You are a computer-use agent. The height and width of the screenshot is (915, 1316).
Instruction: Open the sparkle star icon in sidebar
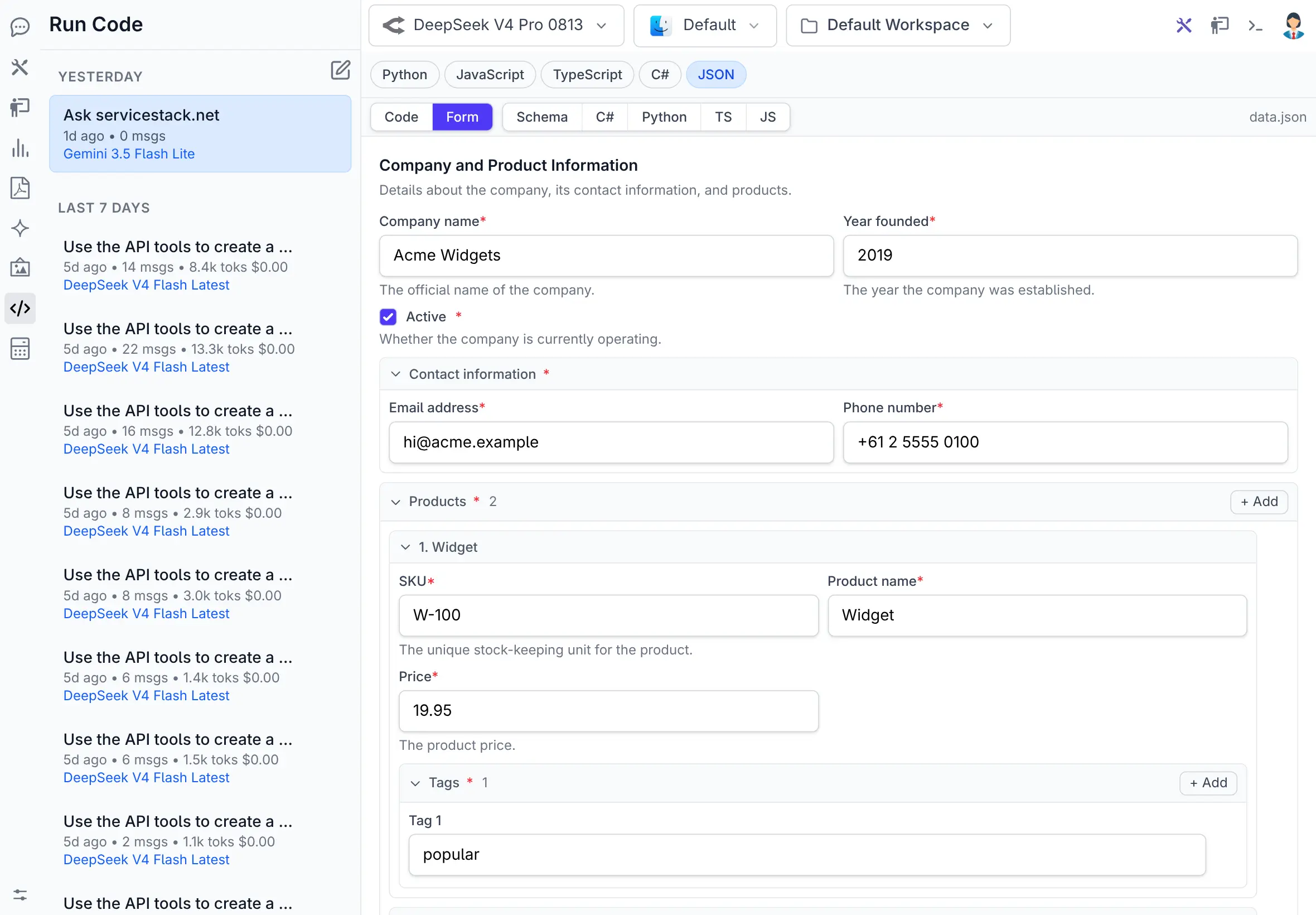(x=20, y=228)
